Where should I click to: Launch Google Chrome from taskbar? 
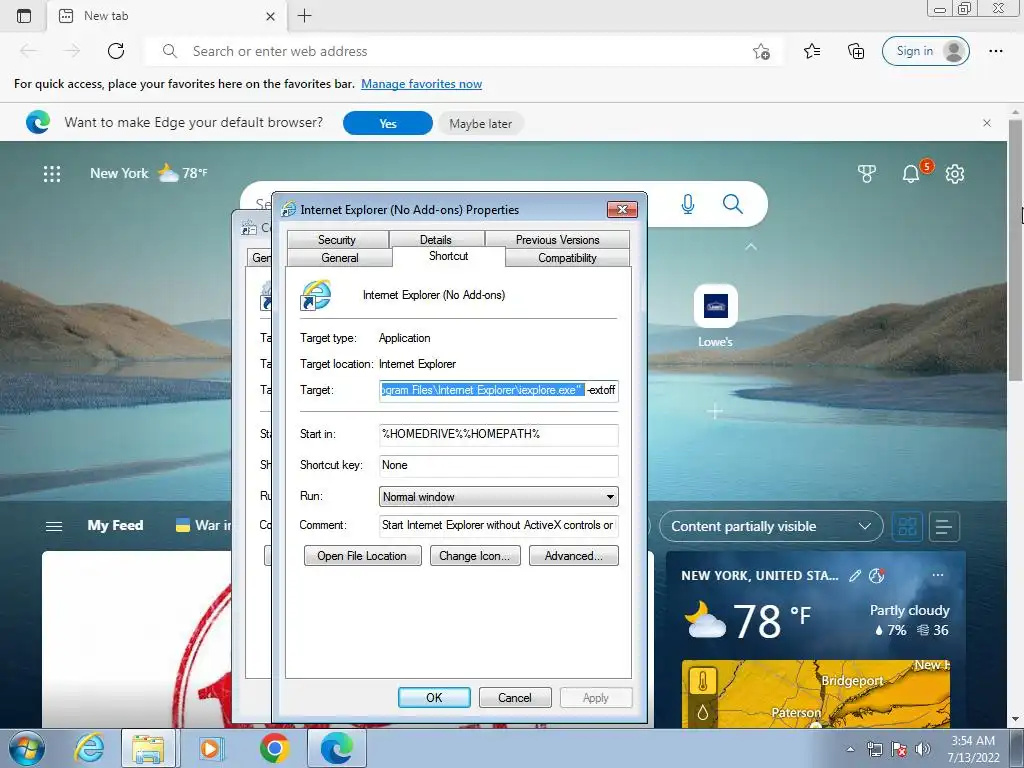[274, 748]
